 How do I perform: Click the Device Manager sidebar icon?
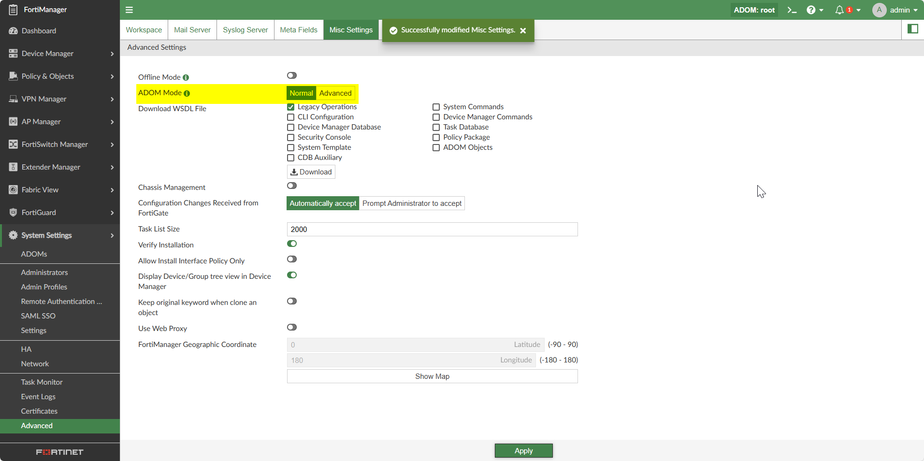point(13,54)
